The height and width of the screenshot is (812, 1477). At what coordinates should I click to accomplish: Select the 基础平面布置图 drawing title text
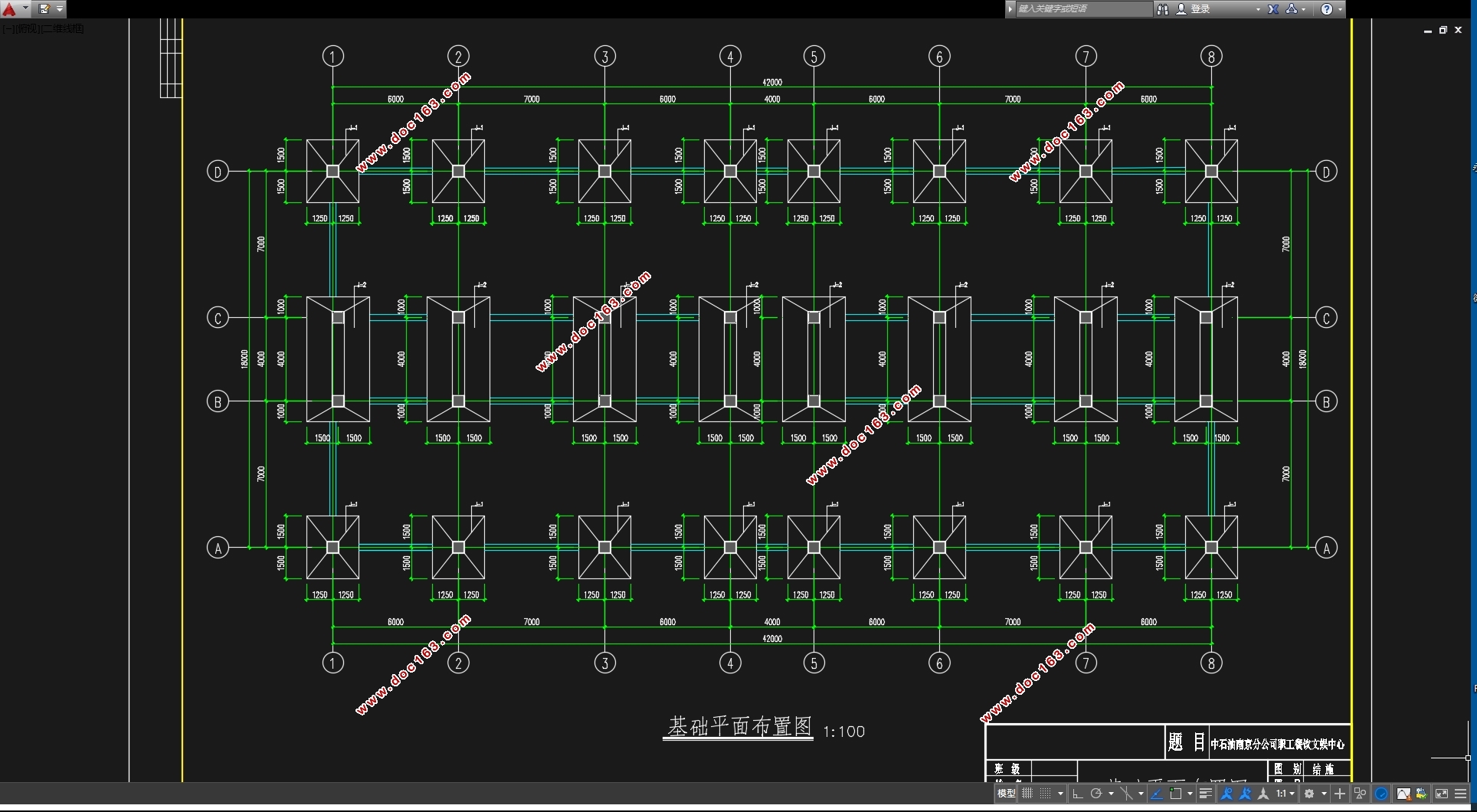[739, 726]
